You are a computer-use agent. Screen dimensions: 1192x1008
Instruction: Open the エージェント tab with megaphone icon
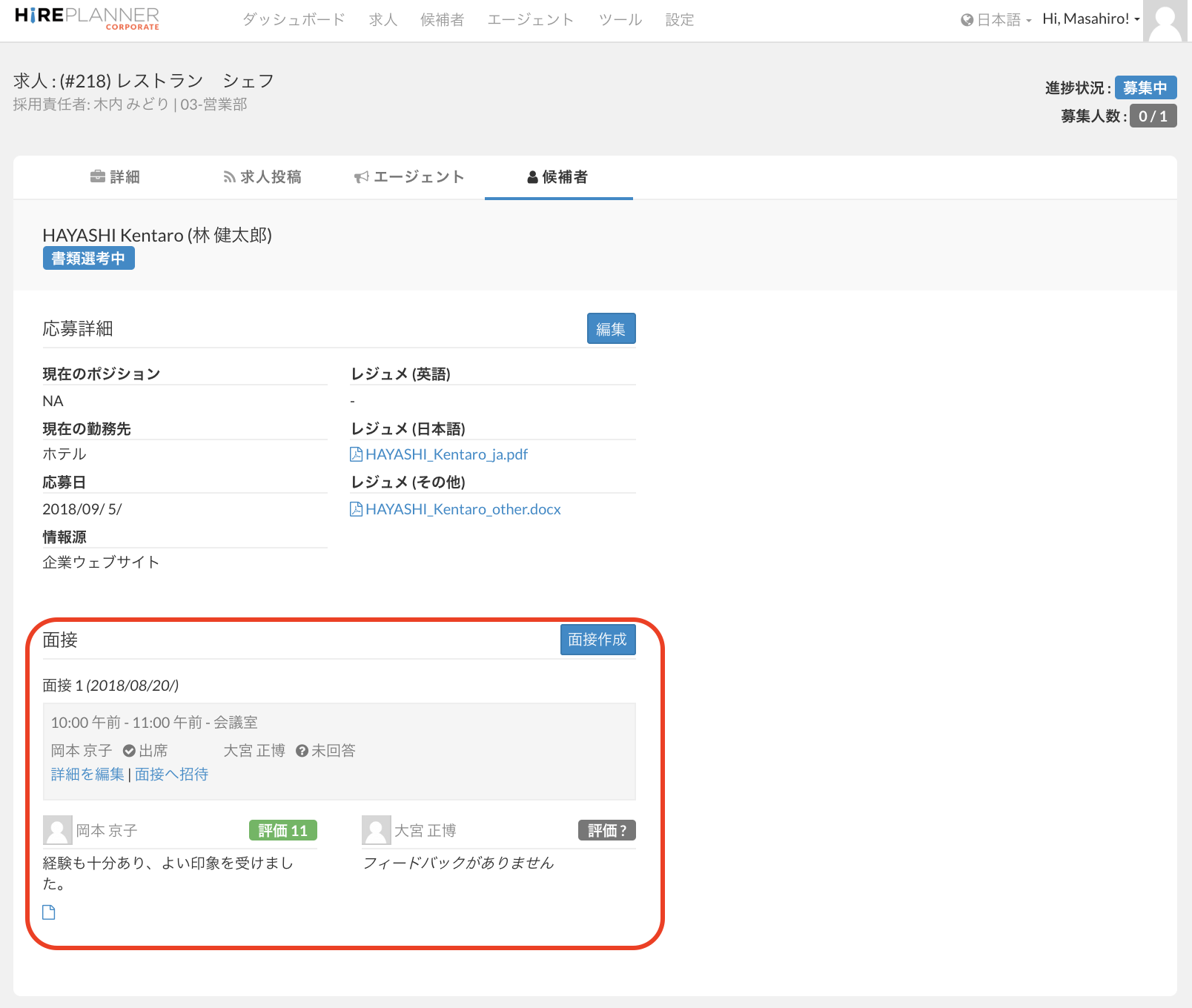409,177
